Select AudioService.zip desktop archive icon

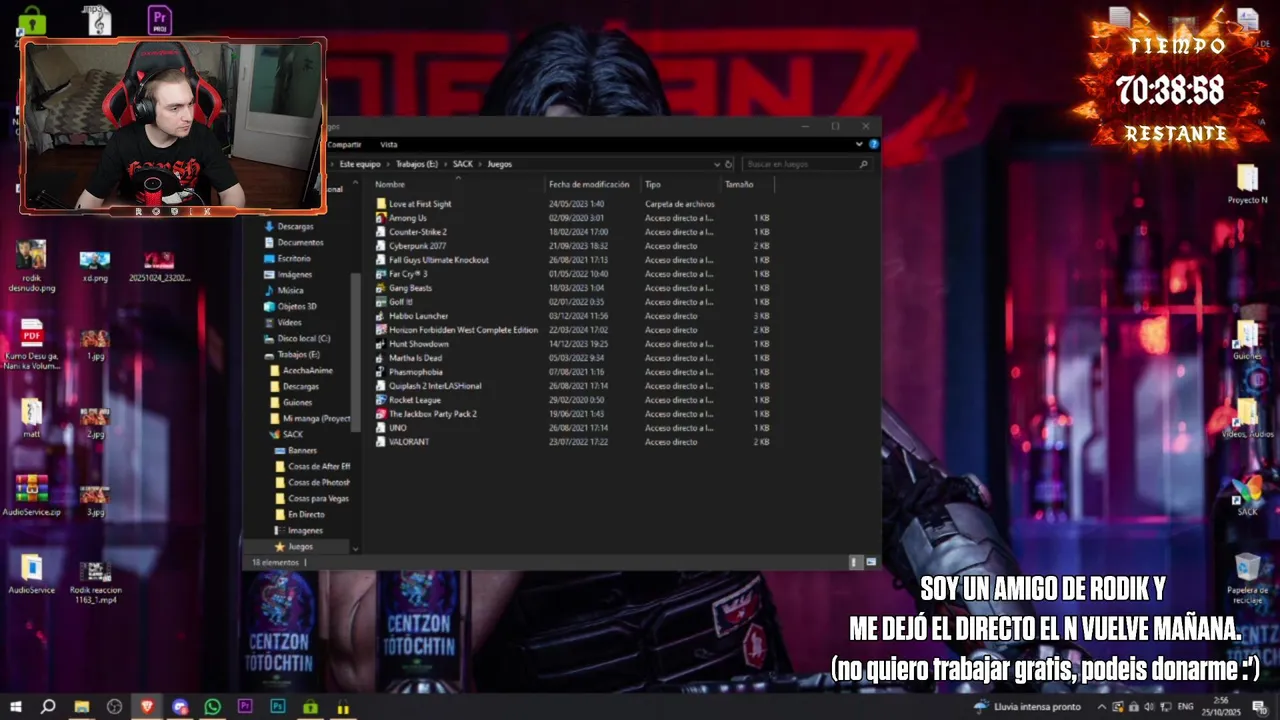click(x=32, y=488)
